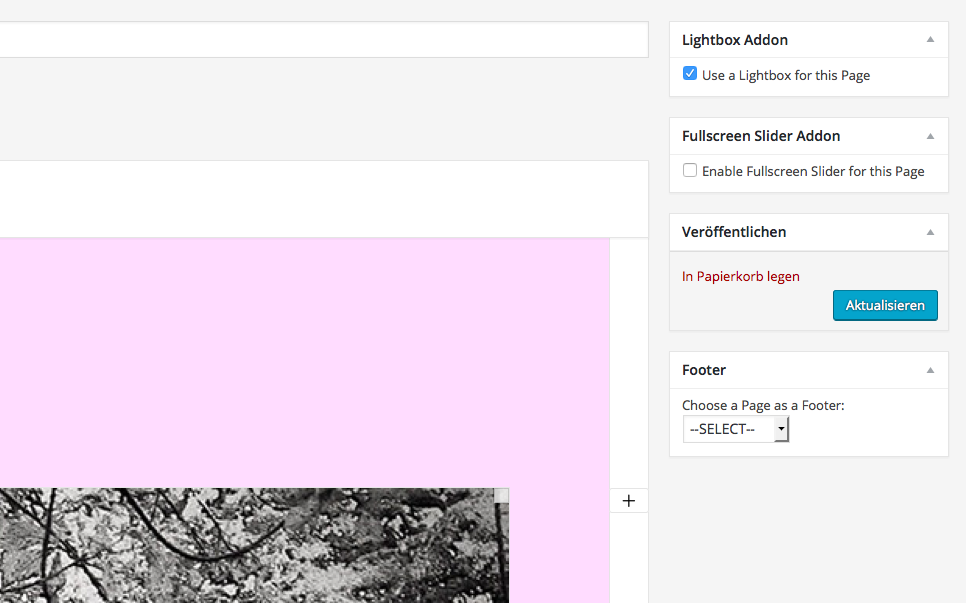Image resolution: width=966 pixels, height=603 pixels.
Task: Collapse the Fullscreen Slider Addon arrow
Action: pos(930,136)
